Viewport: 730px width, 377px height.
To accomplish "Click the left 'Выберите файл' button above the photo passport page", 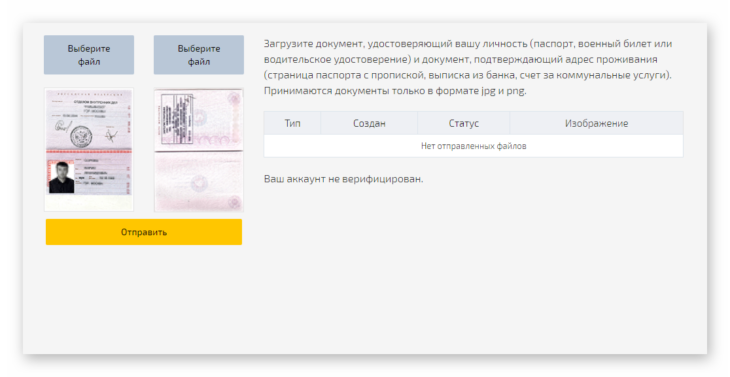I will (89, 55).
